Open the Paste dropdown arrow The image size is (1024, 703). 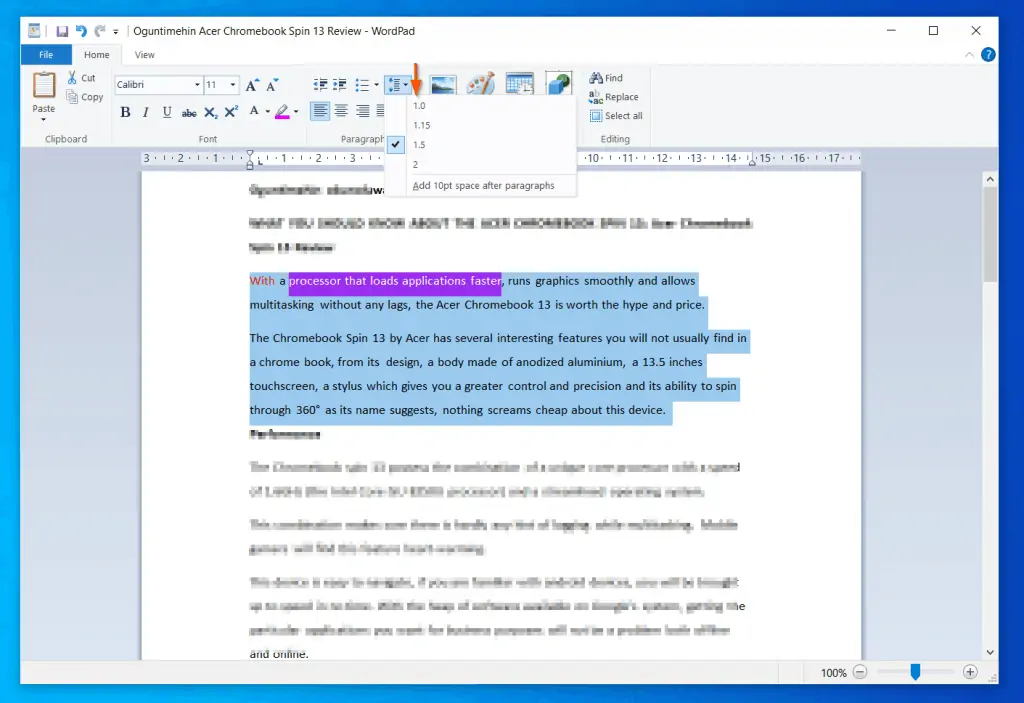coord(44,119)
